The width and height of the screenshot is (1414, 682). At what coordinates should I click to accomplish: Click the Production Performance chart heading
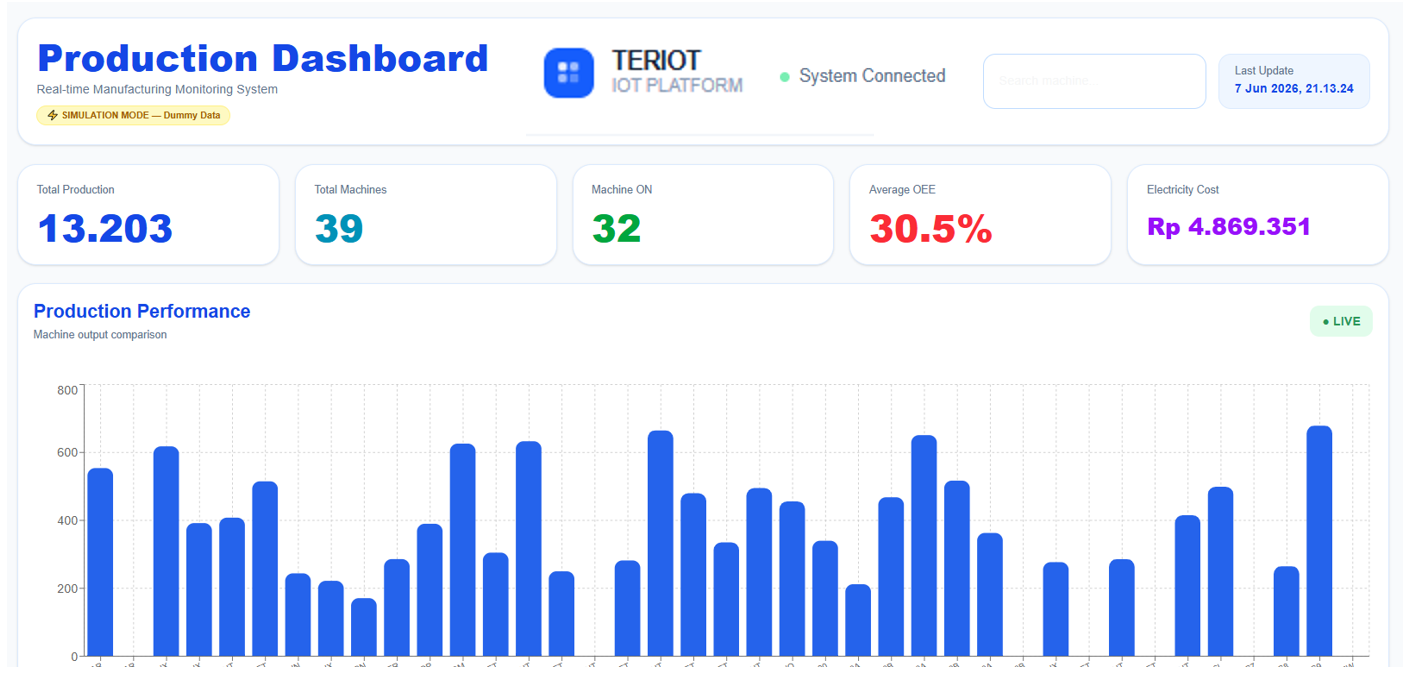tap(142, 311)
